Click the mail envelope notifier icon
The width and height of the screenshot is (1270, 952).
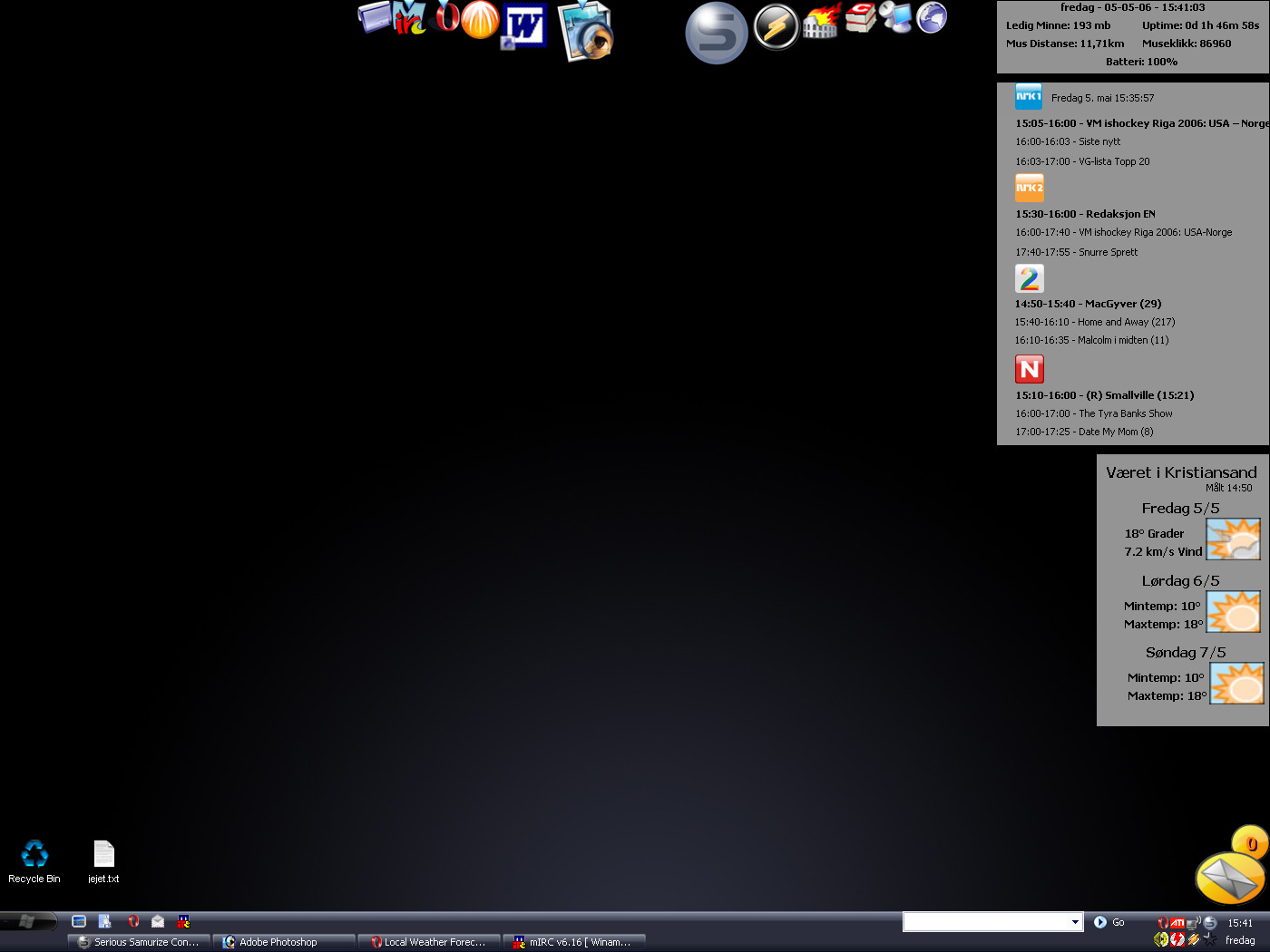point(1231,876)
